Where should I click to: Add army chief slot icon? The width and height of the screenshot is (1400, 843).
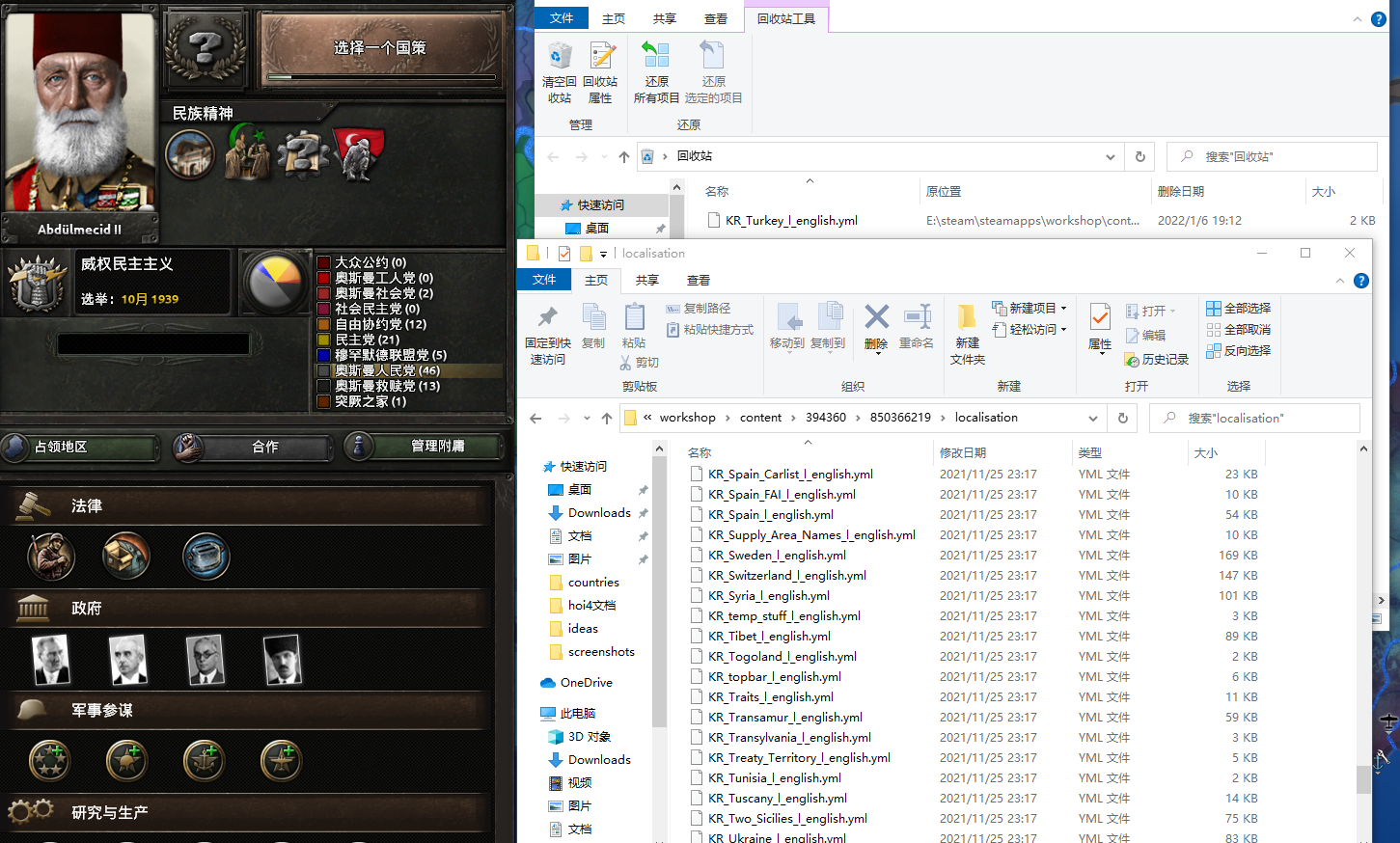126,761
